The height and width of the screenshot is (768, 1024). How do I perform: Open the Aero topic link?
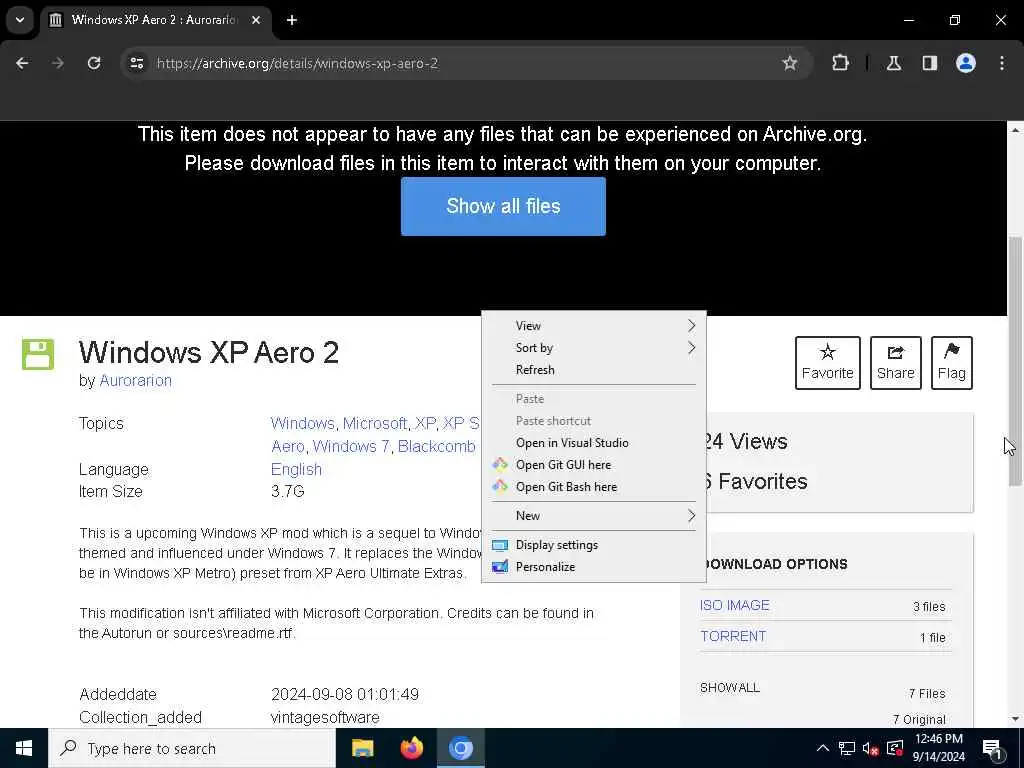(287, 447)
